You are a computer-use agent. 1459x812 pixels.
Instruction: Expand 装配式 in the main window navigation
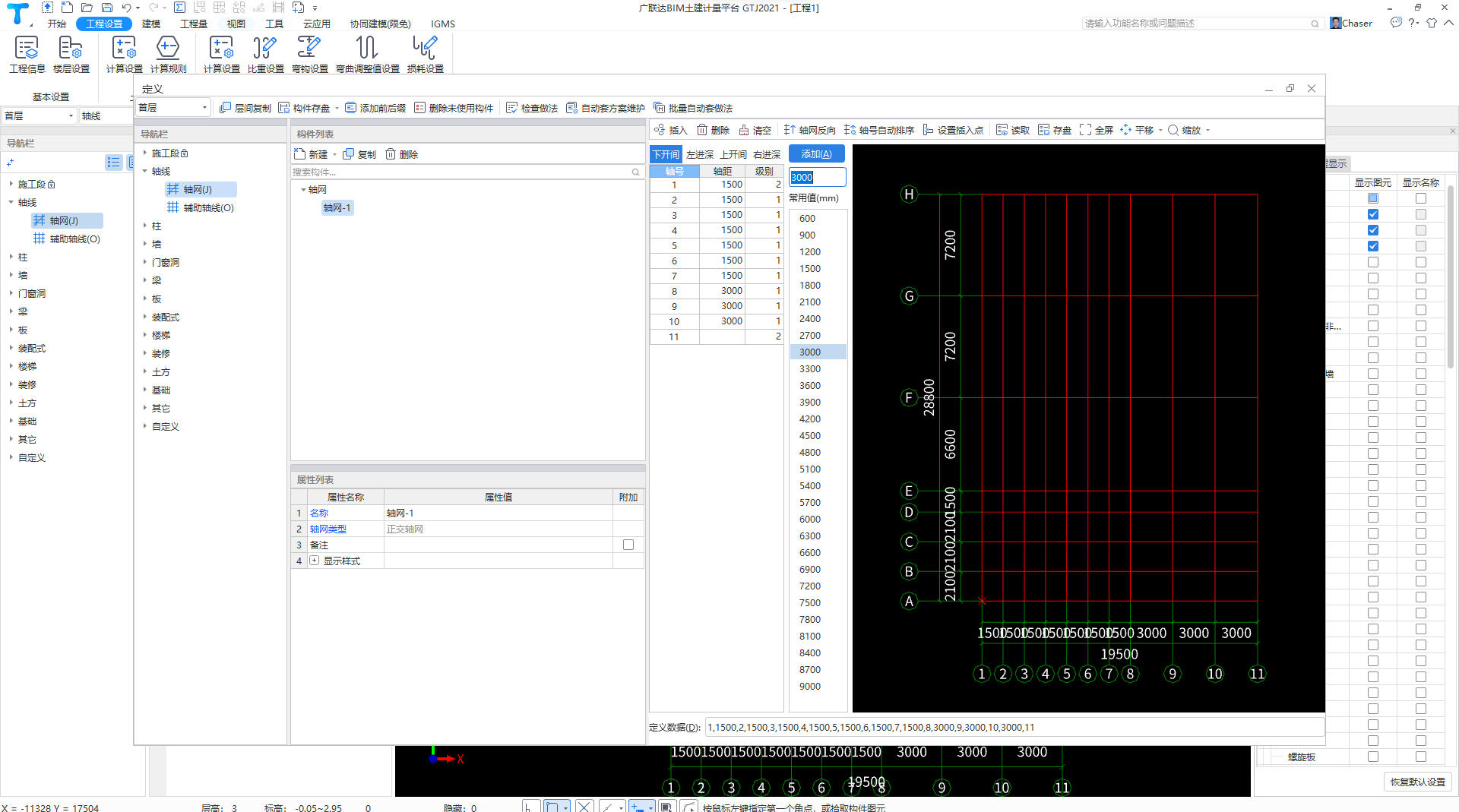(x=11, y=348)
